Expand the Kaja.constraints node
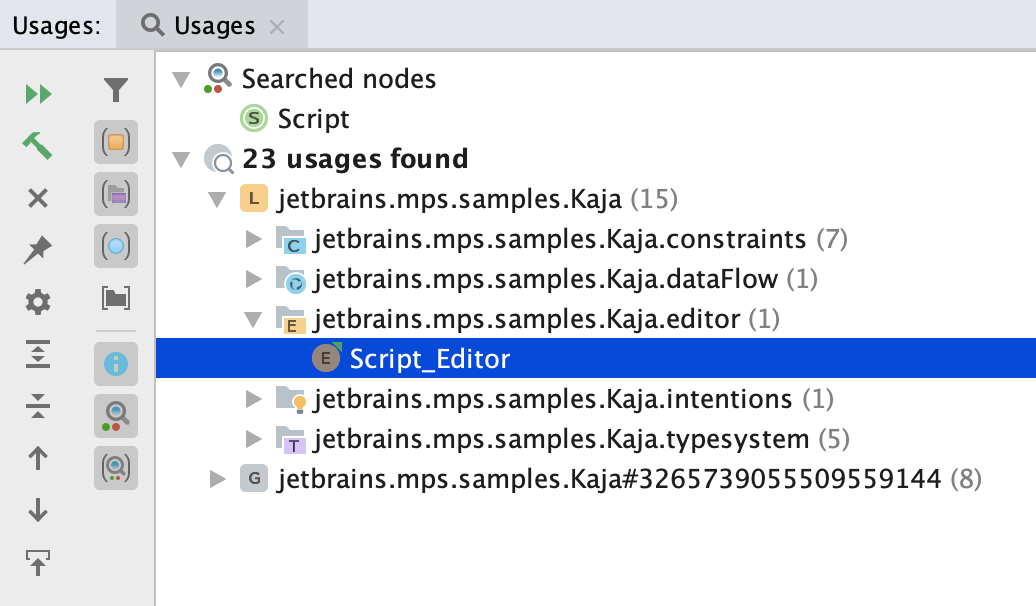1036x606 pixels. (x=254, y=240)
